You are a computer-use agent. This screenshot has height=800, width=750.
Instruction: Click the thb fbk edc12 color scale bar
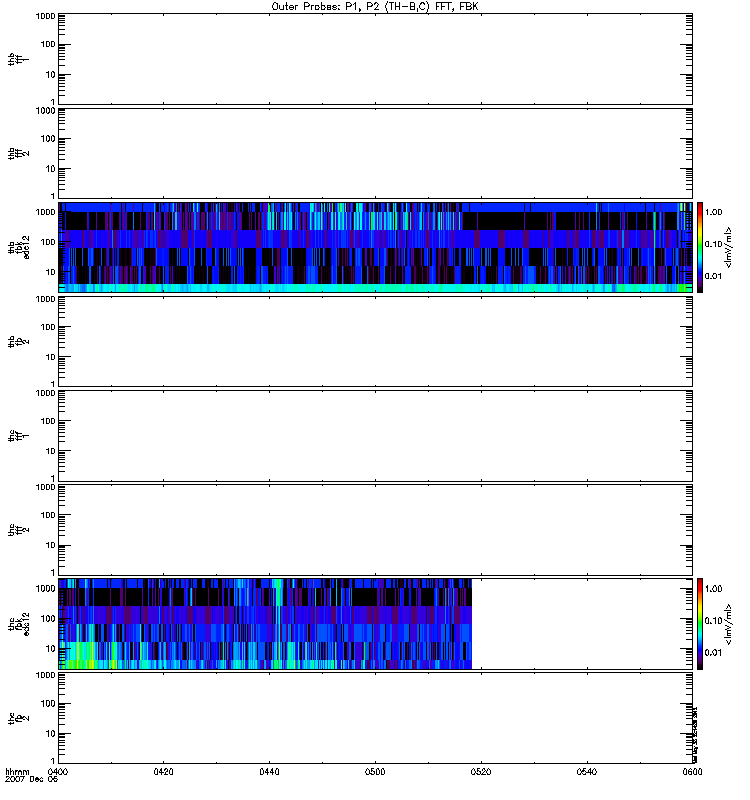tap(700, 247)
